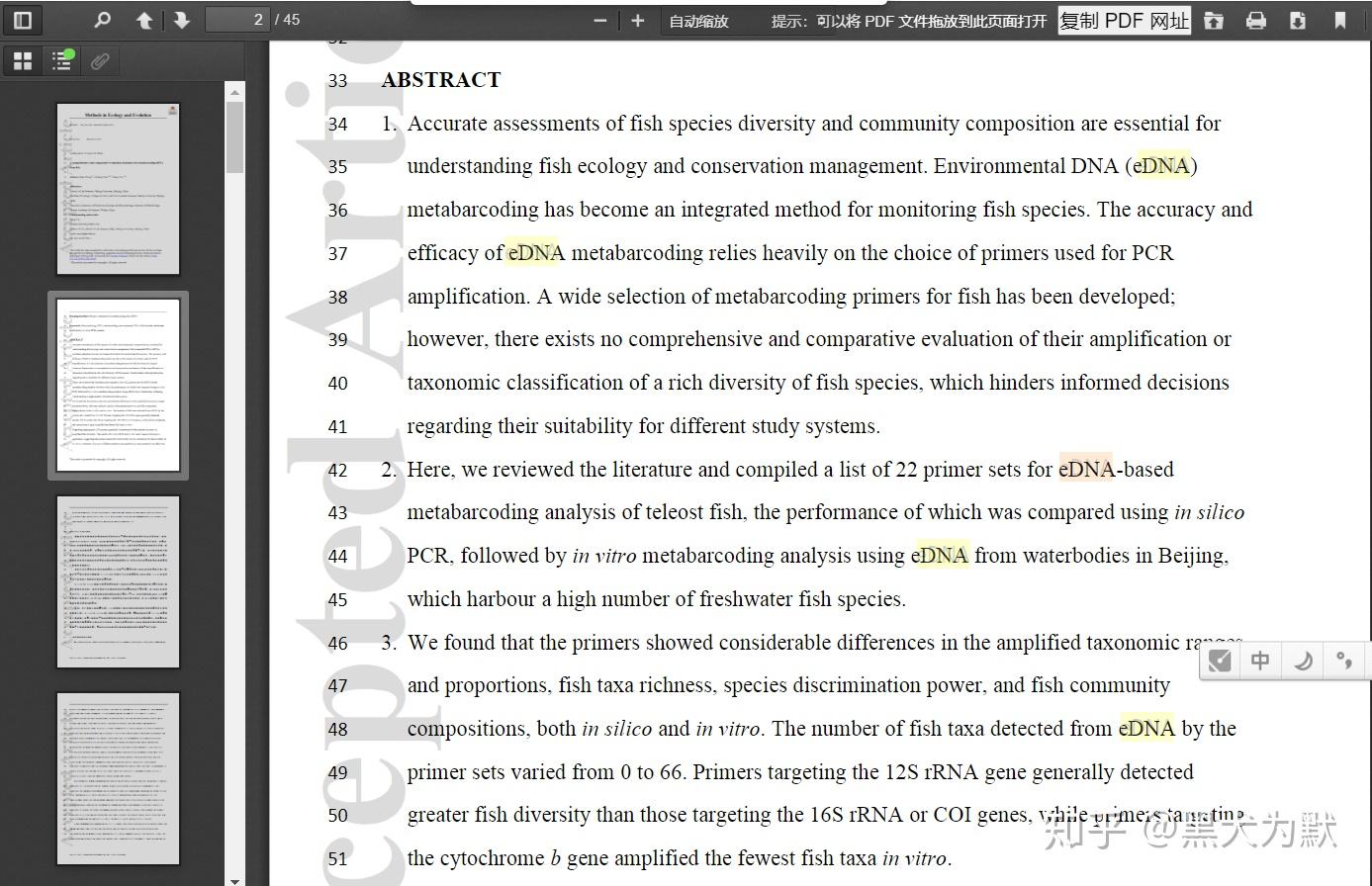Click the hint text about dragging PDF files
The height and width of the screenshot is (886, 1372).
(909, 21)
